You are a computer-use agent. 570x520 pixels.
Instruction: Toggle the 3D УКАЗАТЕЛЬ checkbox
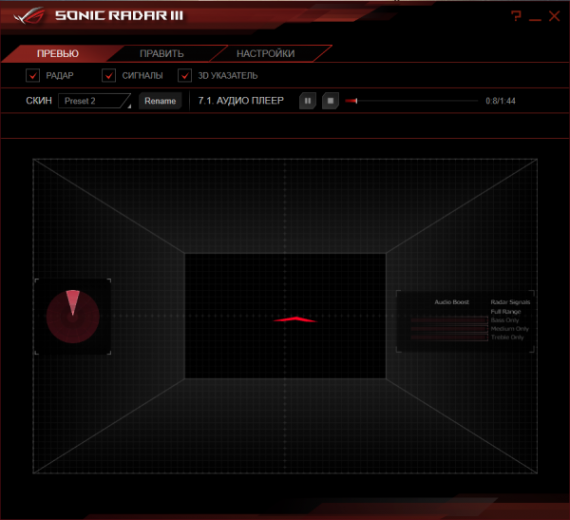coord(185,76)
